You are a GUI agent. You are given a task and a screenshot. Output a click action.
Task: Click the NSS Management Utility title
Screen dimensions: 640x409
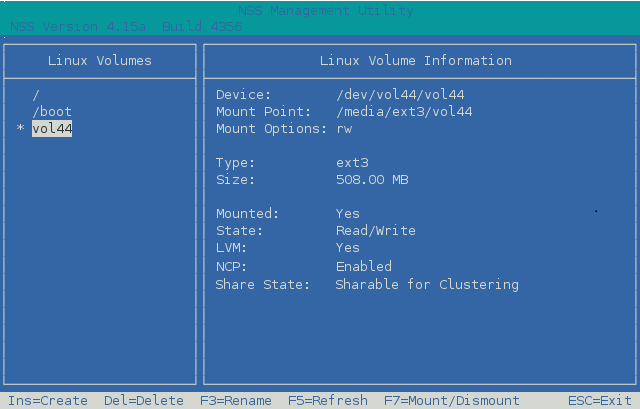(320, 9)
